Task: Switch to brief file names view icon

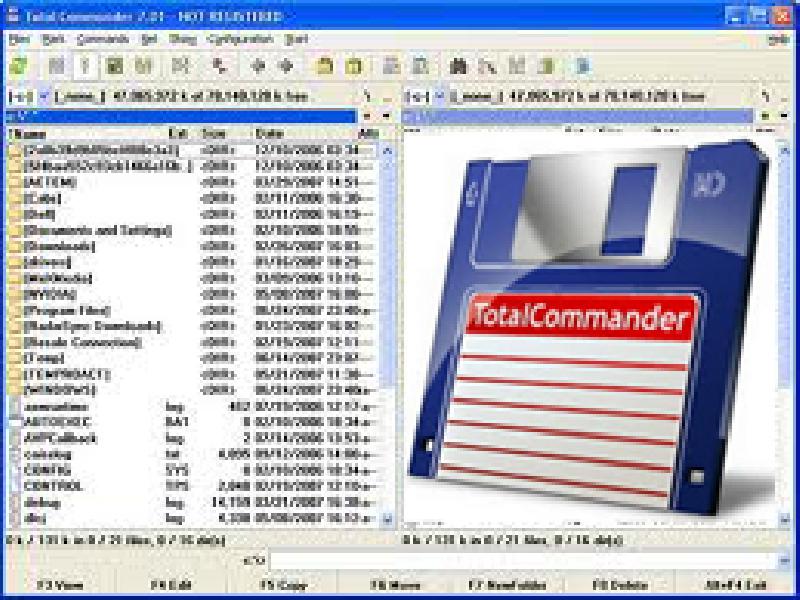Action: (56, 66)
